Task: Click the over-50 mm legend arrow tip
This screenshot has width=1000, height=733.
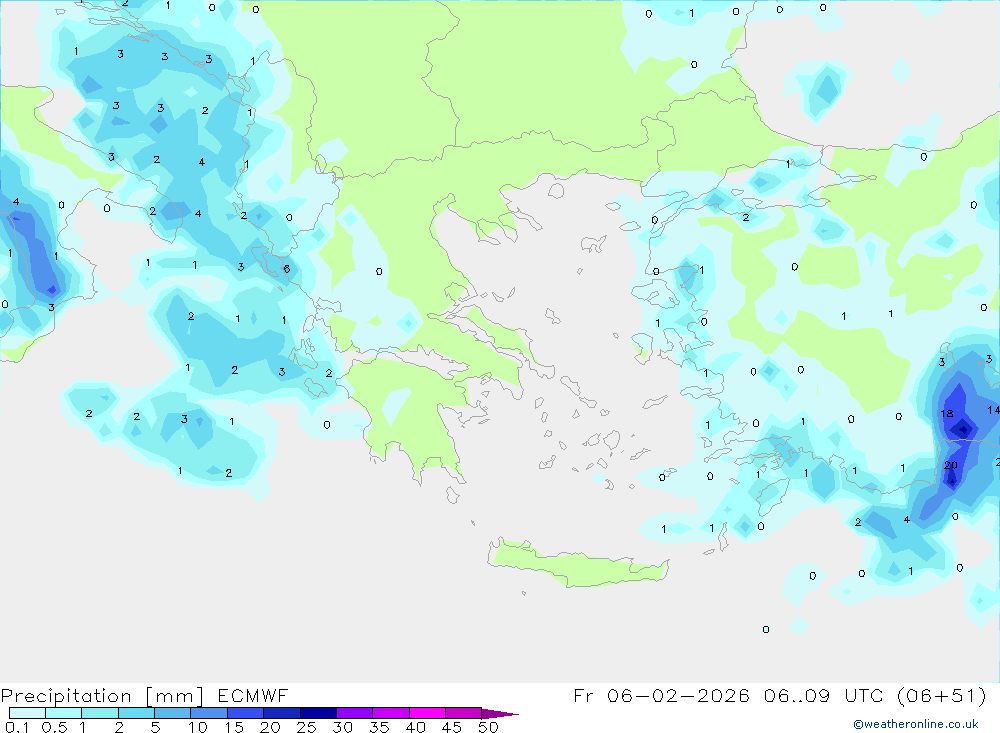Action: [501, 713]
